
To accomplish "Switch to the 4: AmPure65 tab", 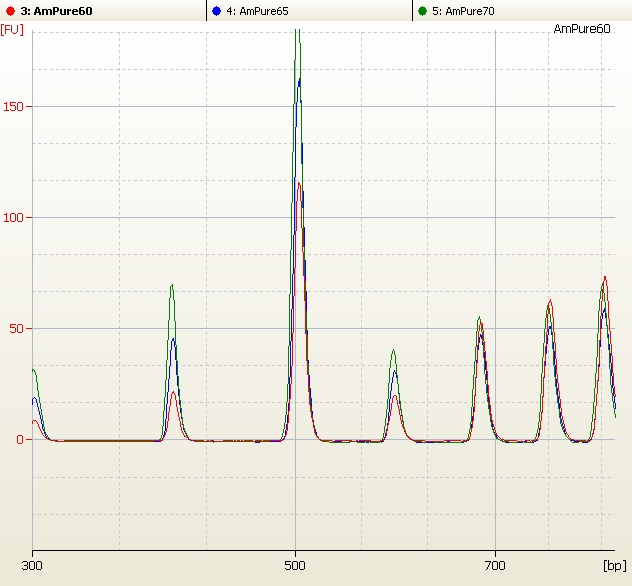I will (x=309, y=10).
